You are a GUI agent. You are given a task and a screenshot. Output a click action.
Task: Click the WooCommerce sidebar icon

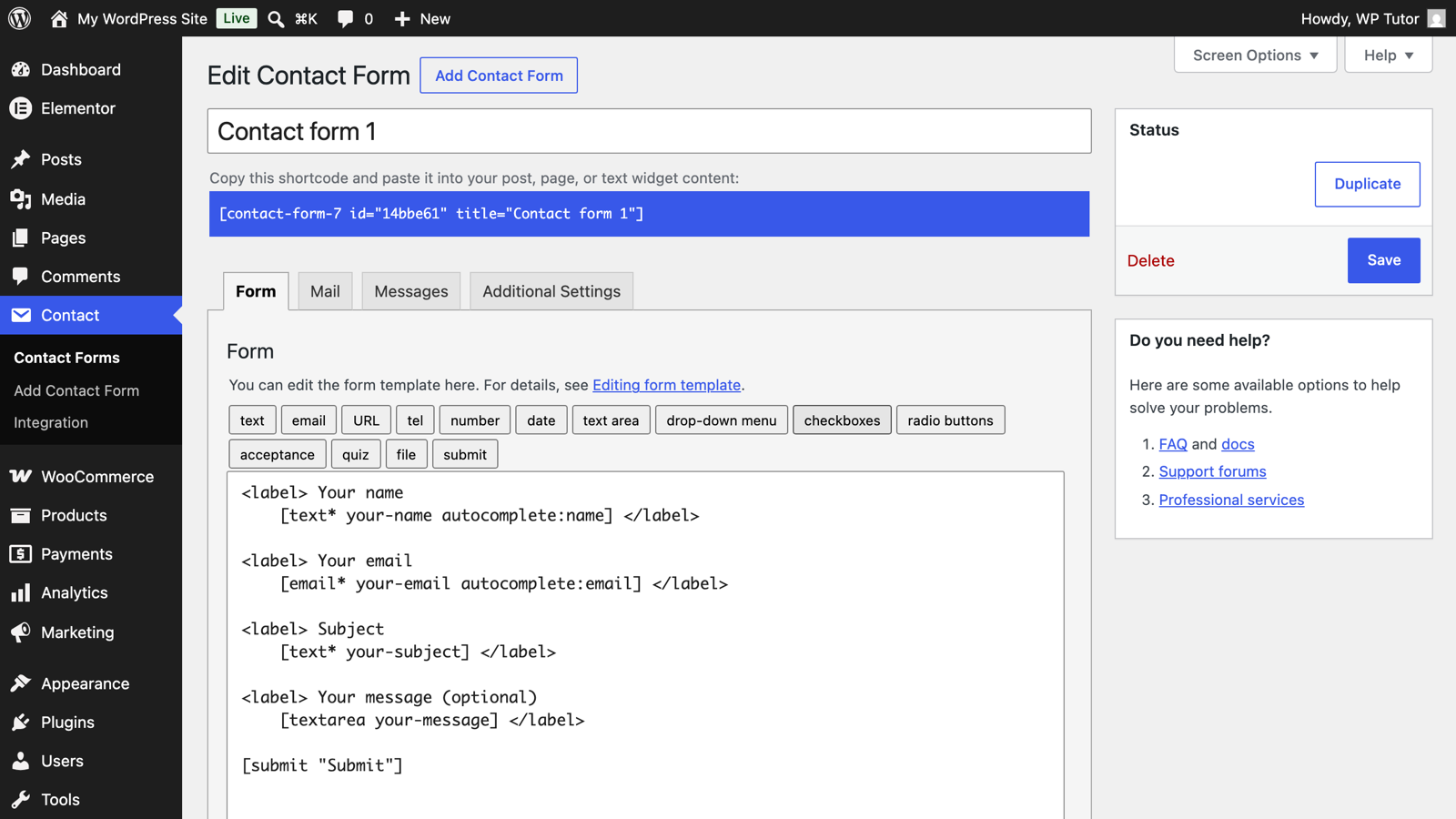click(x=20, y=476)
